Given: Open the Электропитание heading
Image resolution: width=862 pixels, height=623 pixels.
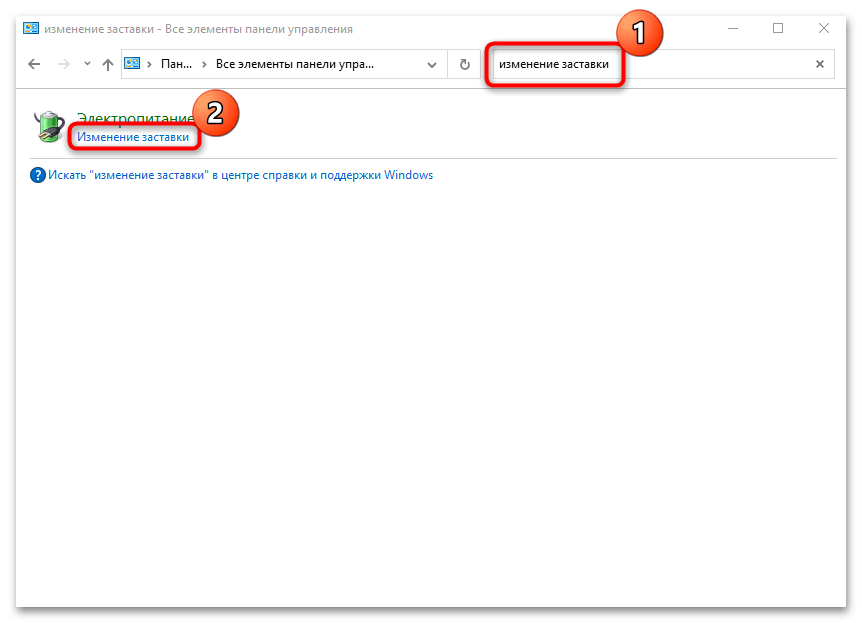Looking at the screenshot, I should tap(130, 119).
